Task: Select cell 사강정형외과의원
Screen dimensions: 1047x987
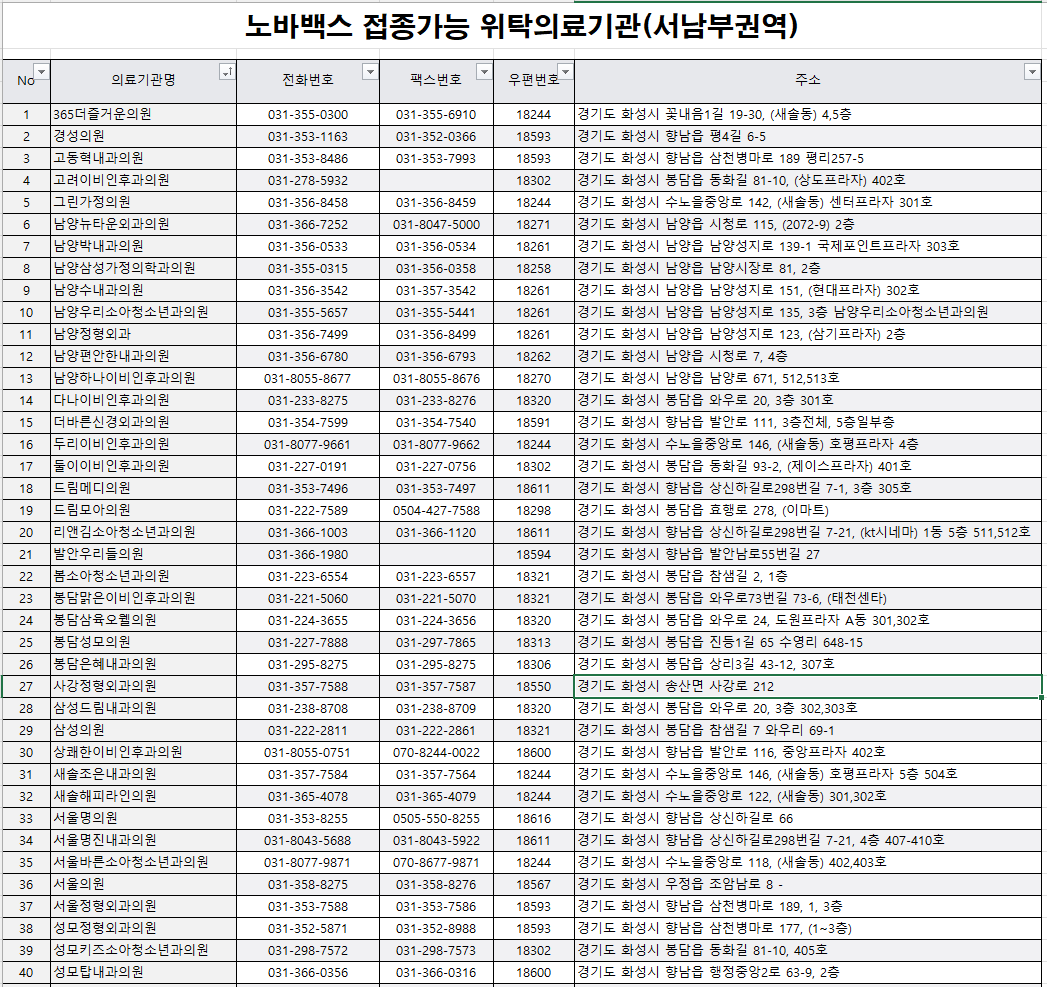Action: [144, 686]
